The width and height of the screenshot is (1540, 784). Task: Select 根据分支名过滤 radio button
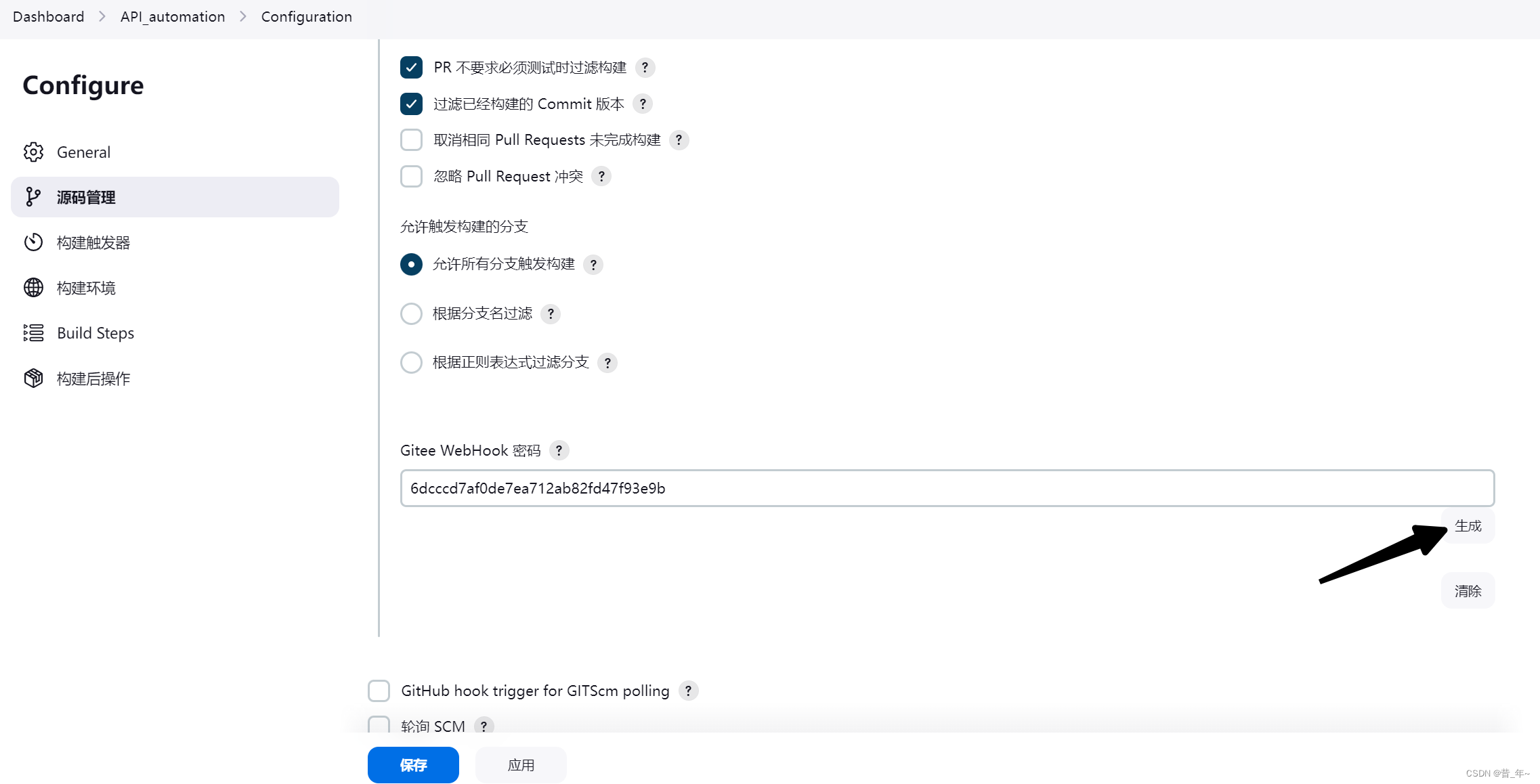pos(411,313)
